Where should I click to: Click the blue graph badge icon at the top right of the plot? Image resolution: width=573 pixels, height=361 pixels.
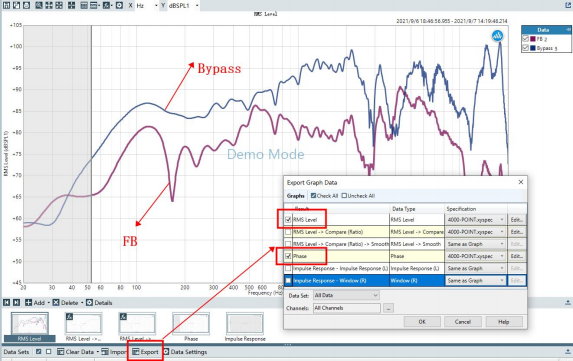tap(497, 36)
